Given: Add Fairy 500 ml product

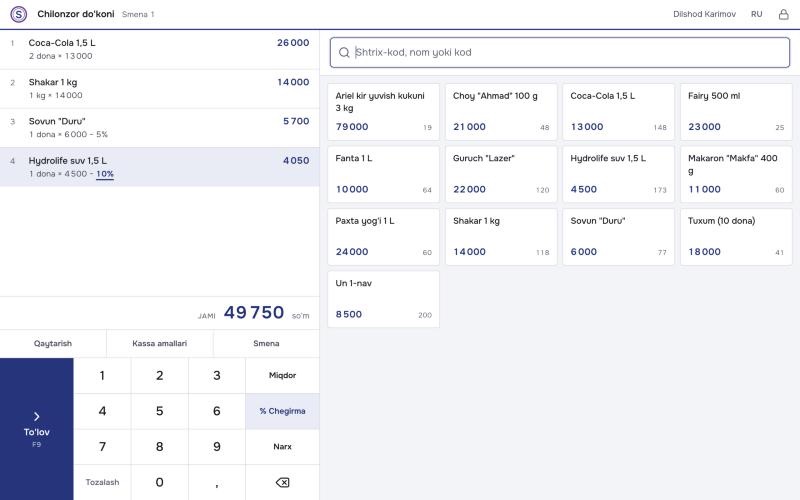Looking at the screenshot, I should [736, 112].
